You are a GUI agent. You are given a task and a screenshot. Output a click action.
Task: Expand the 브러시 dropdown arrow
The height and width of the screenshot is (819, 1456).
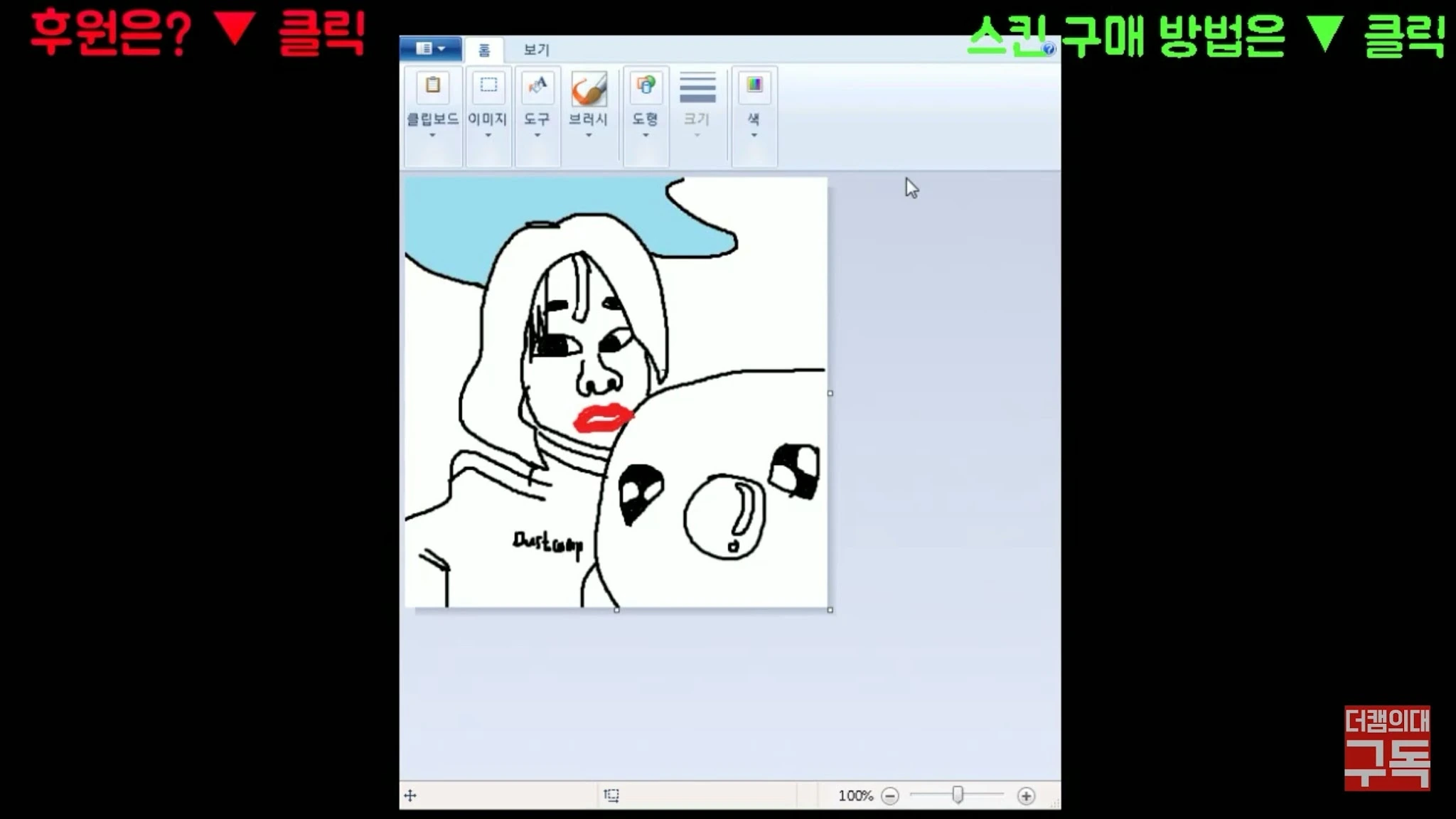(589, 135)
